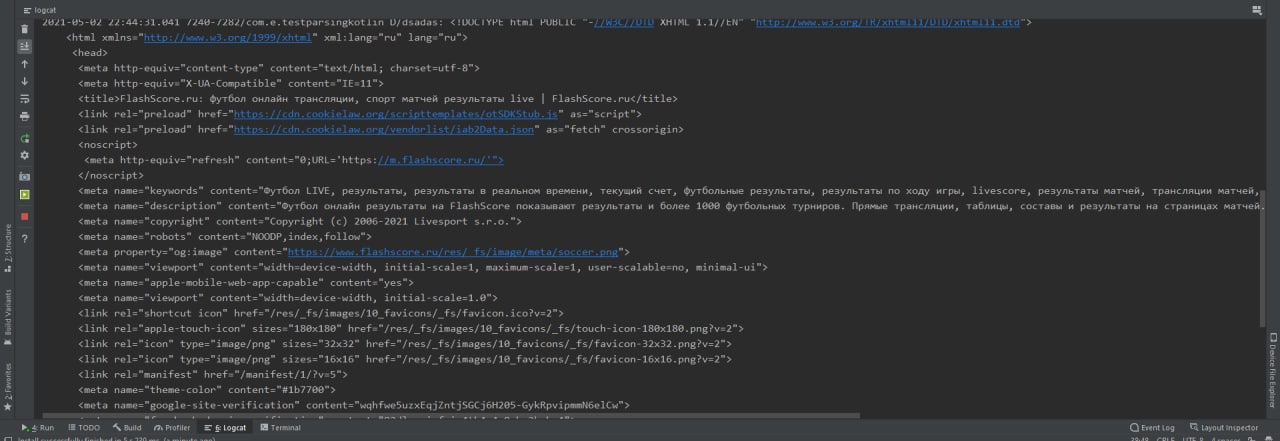
Task: Open the Profiler tool window tab
Action: (x=171, y=427)
